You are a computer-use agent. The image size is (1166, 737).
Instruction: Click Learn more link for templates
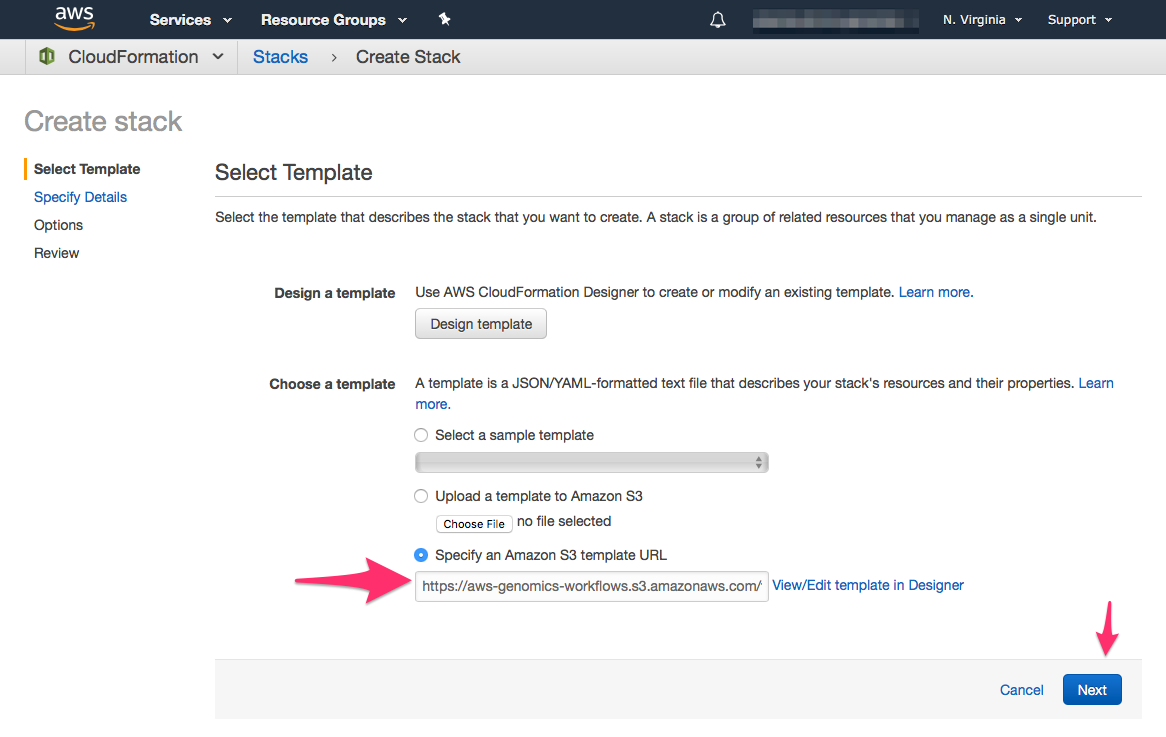1095,384
